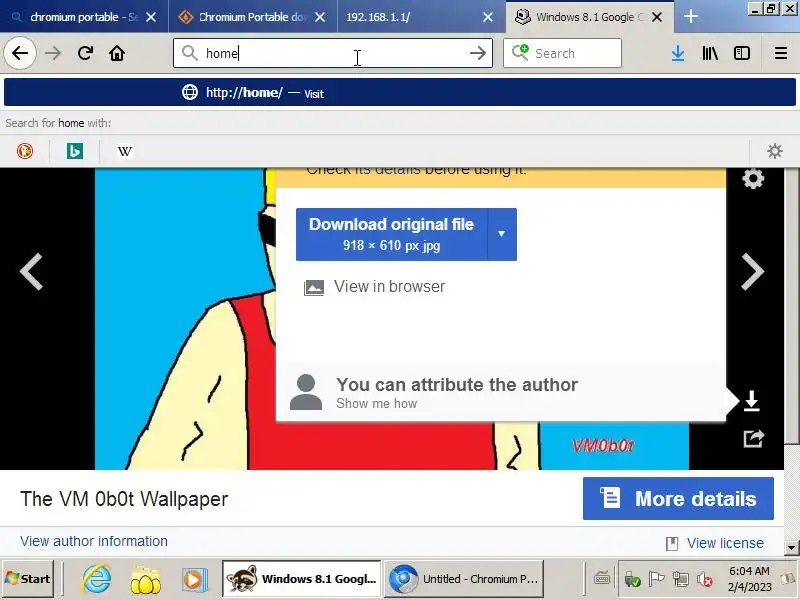Go back to the previous page
This screenshot has width=800, height=600.
coord(20,53)
